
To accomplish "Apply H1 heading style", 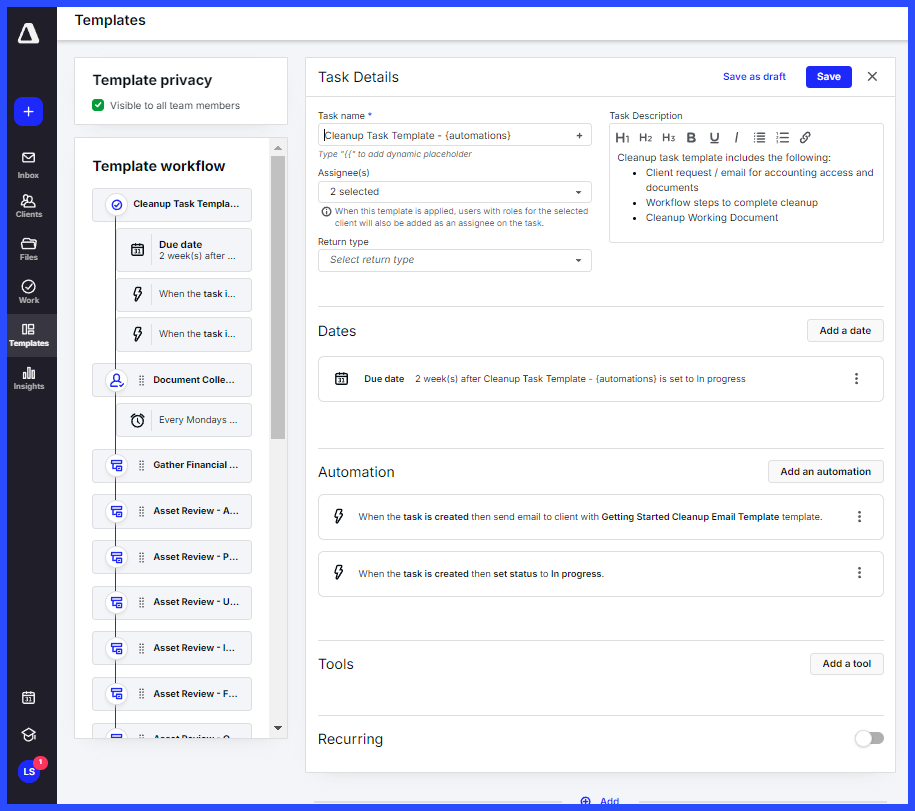I will coord(622,138).
